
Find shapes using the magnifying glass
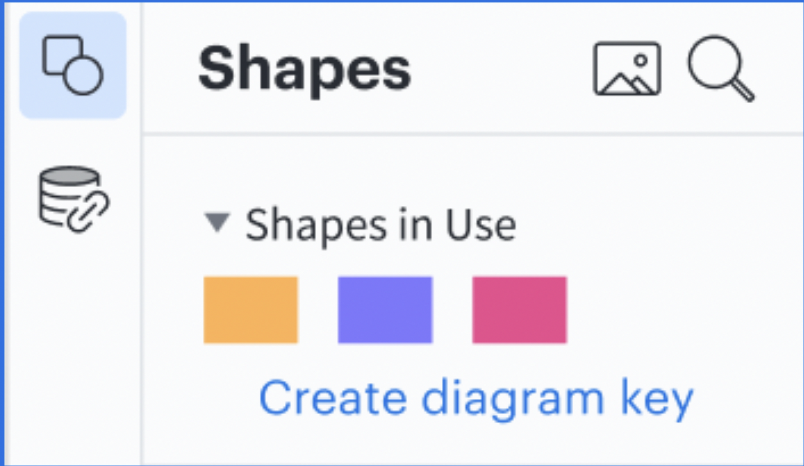(x=721, y=68)
